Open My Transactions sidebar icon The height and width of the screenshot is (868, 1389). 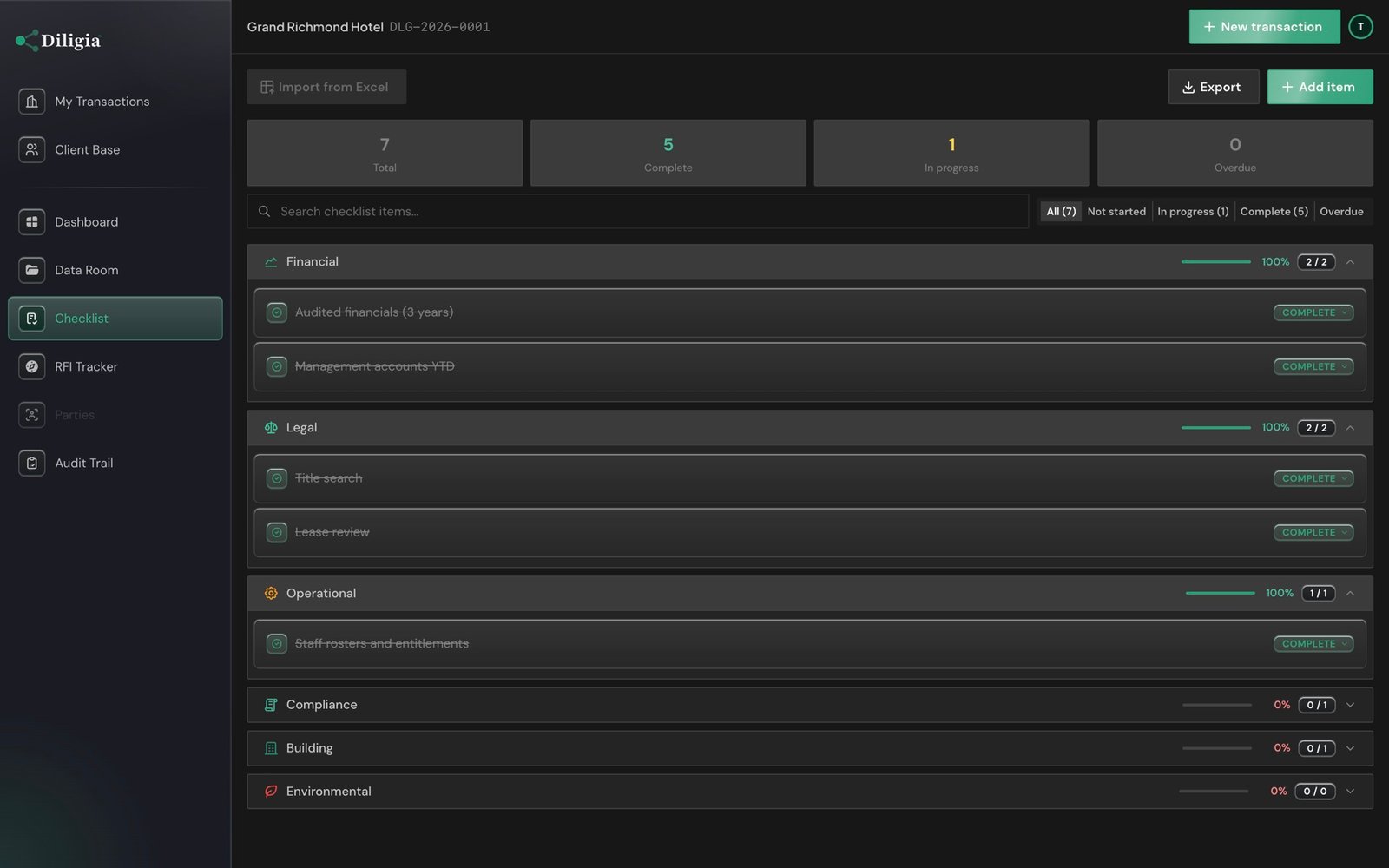coord(32,102)
